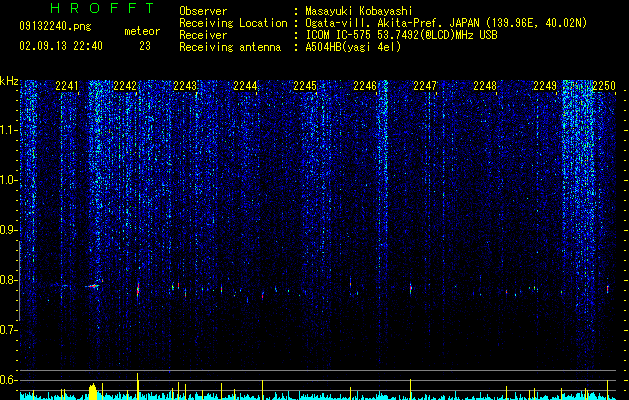The height and width of the screenshot is (400, 629).
Task: Click the 1.0 kHz axis label
Action: pos(8,180)
